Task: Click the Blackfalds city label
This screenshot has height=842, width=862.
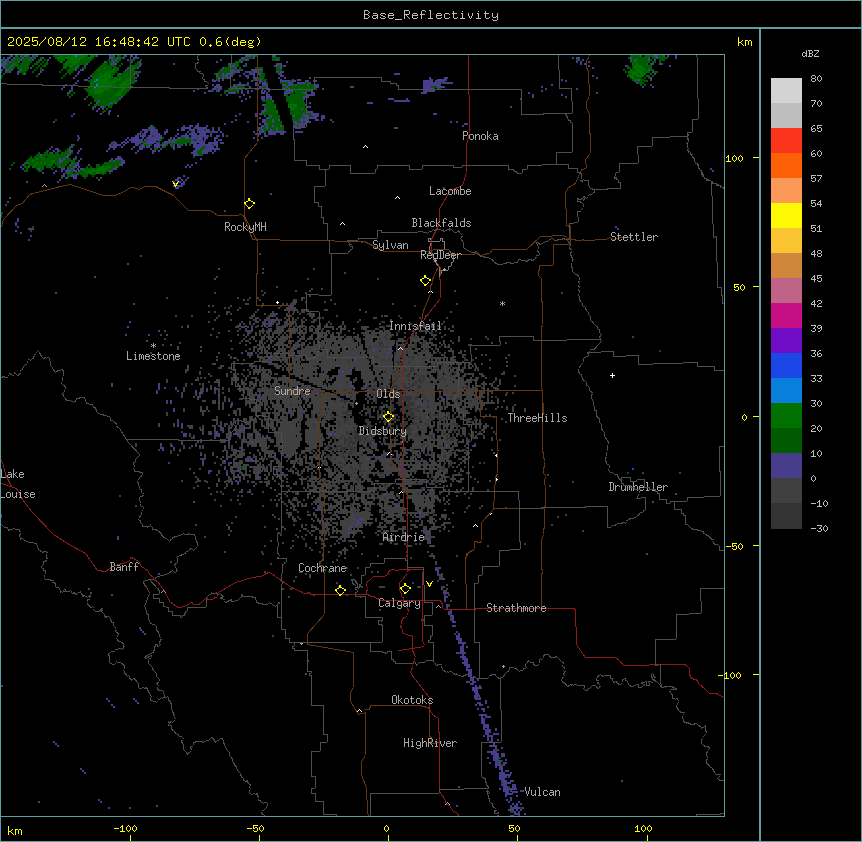Action: (441, 223)
